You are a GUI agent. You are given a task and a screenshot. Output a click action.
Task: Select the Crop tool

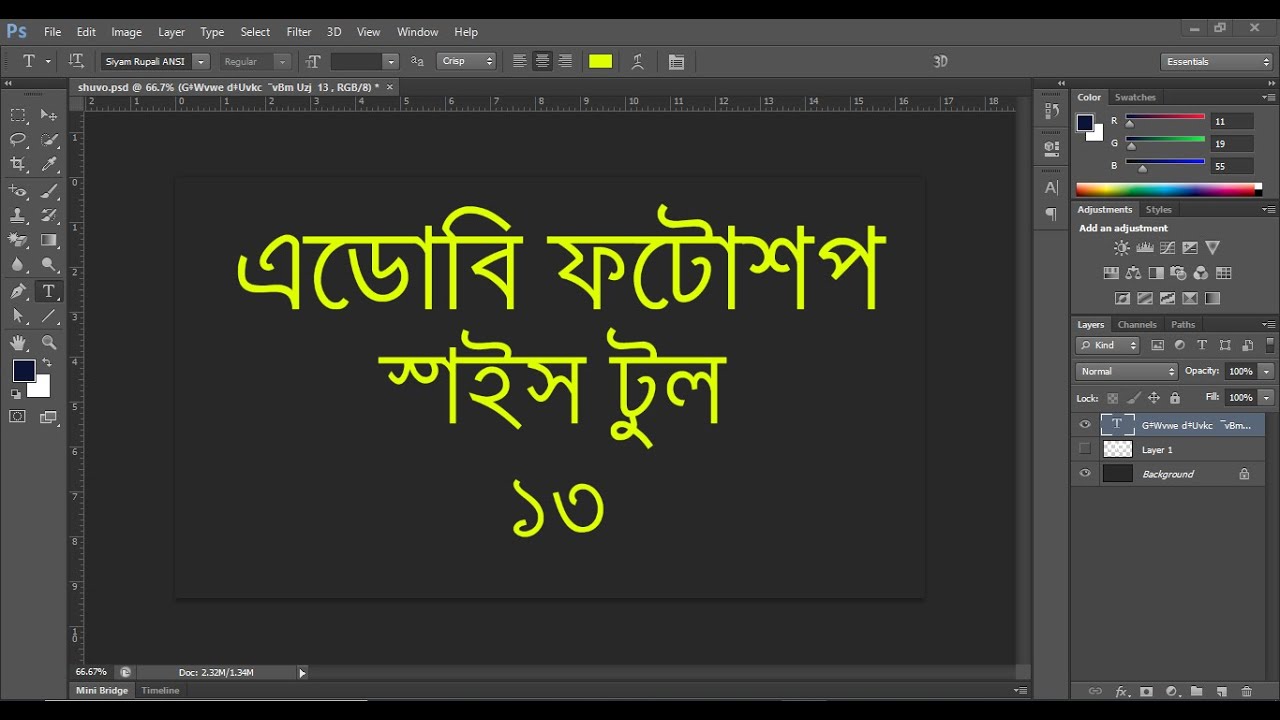pyautogui.click(x=18, y=165)
